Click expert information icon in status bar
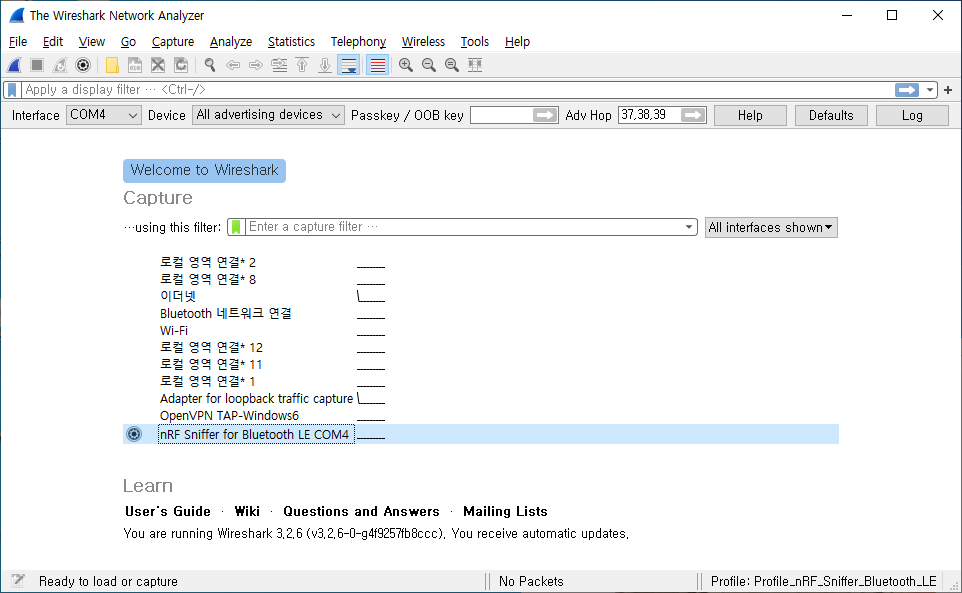Screen dimensions: 962x593 pos(18,580)
